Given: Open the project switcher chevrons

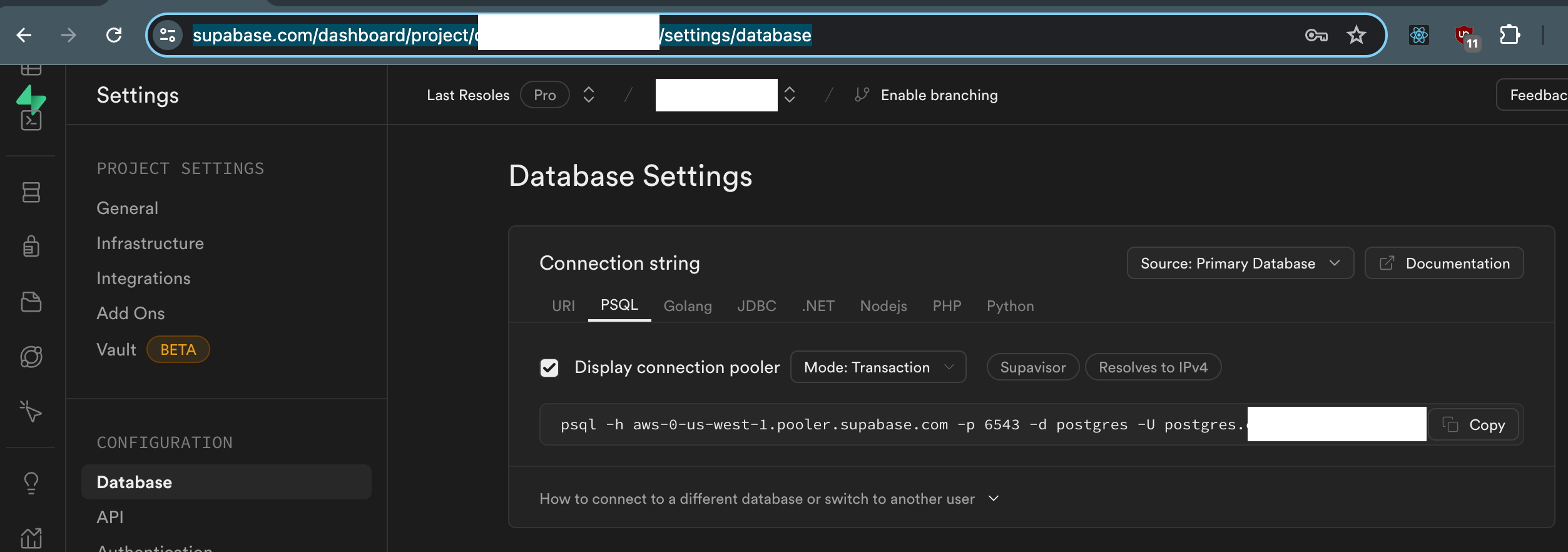Looking at the screenshot, I should pos(790,95).
